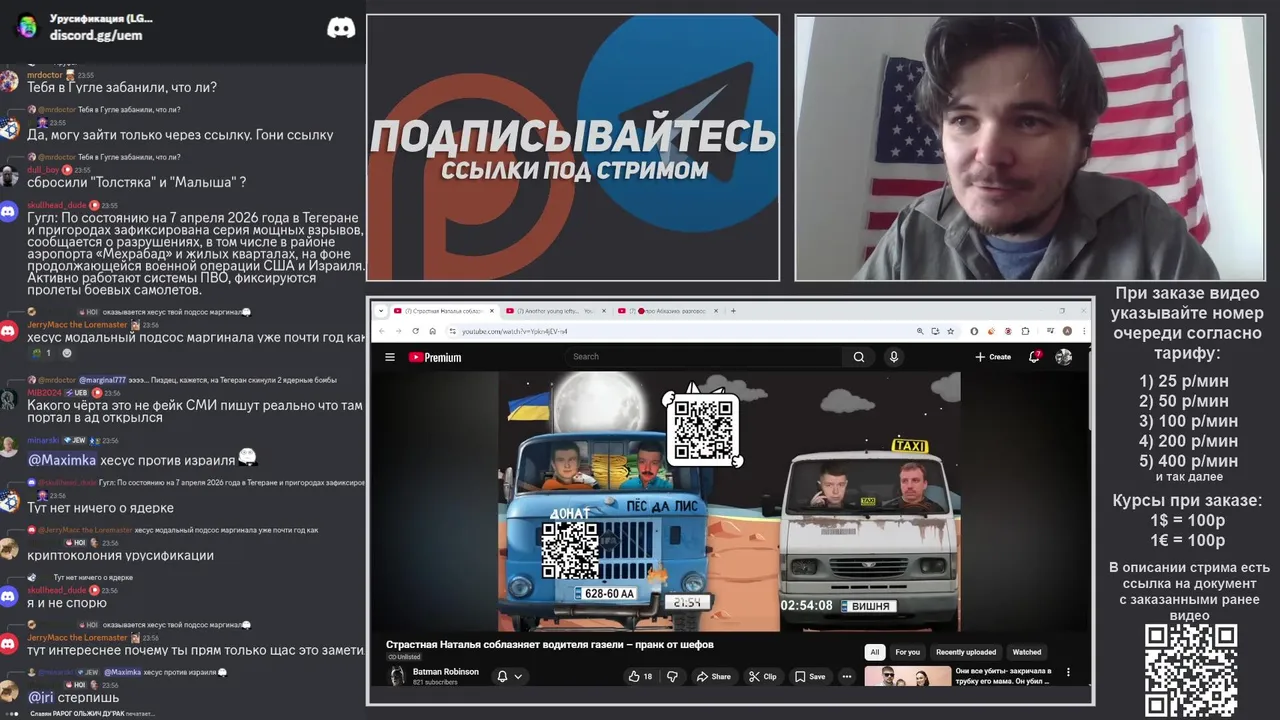Dislike the video with thumbs down
The image size is (1280, 720).
tap(672, 677)
